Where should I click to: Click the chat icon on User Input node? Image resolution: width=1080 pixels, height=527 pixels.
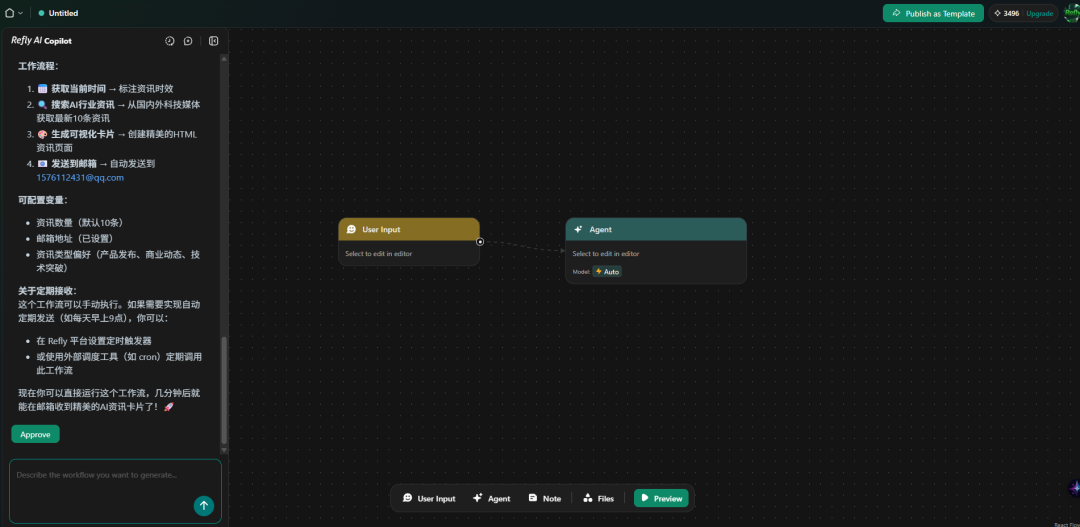pyautogui.click(x=351, y=229)
